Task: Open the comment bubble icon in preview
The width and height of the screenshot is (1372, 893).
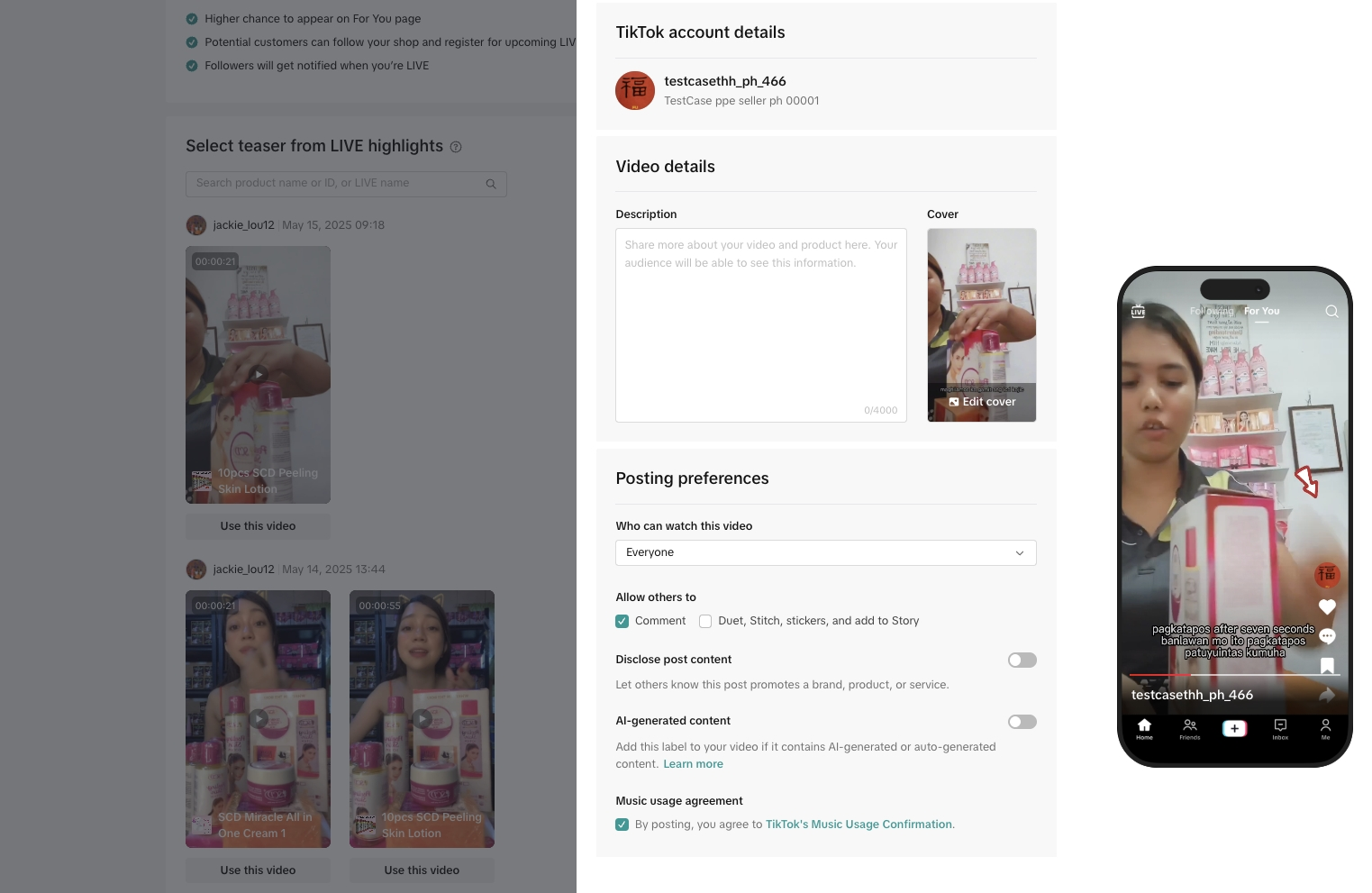Action: pyautogui.click(x=1327, y=636)
